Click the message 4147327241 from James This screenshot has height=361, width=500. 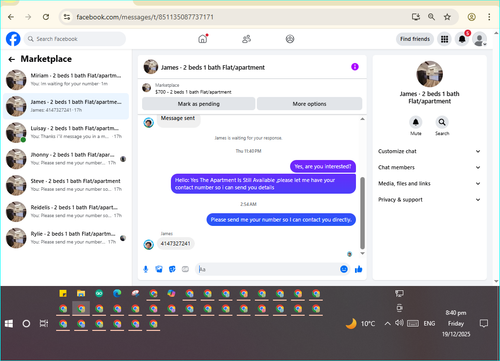(175, 244)
